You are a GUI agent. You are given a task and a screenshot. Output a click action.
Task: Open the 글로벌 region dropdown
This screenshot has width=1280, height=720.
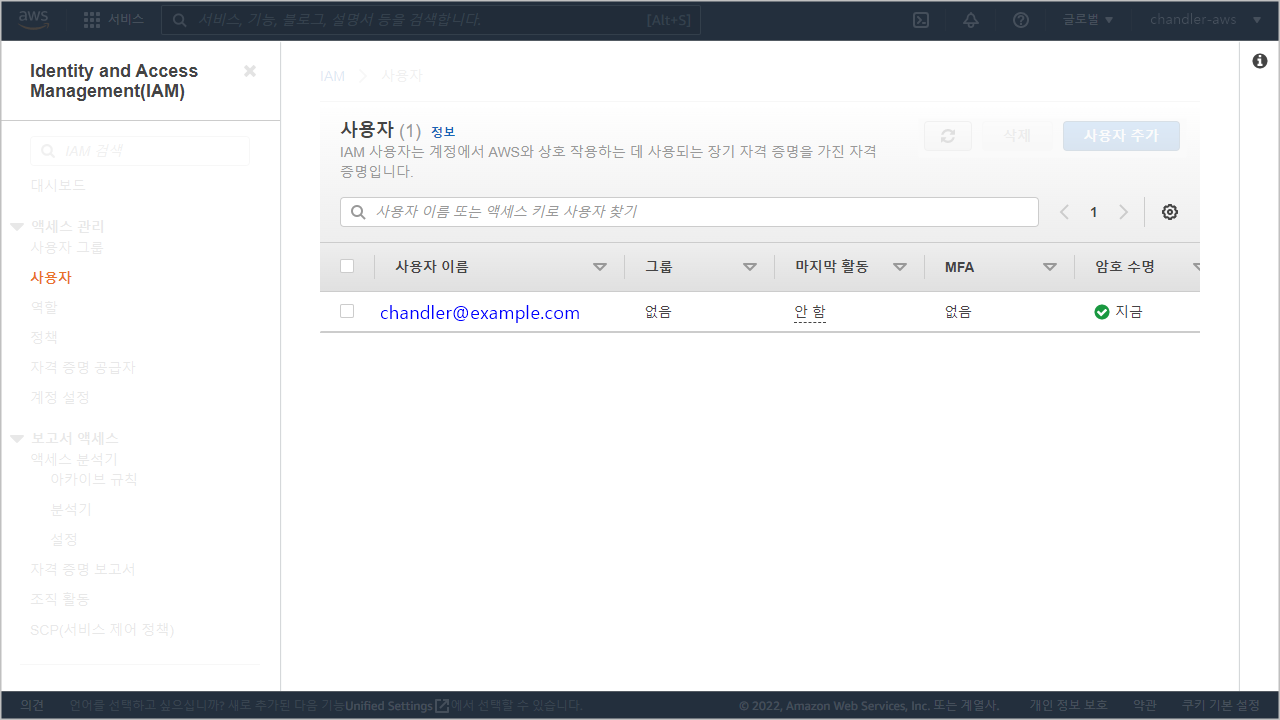[1088, 20]
